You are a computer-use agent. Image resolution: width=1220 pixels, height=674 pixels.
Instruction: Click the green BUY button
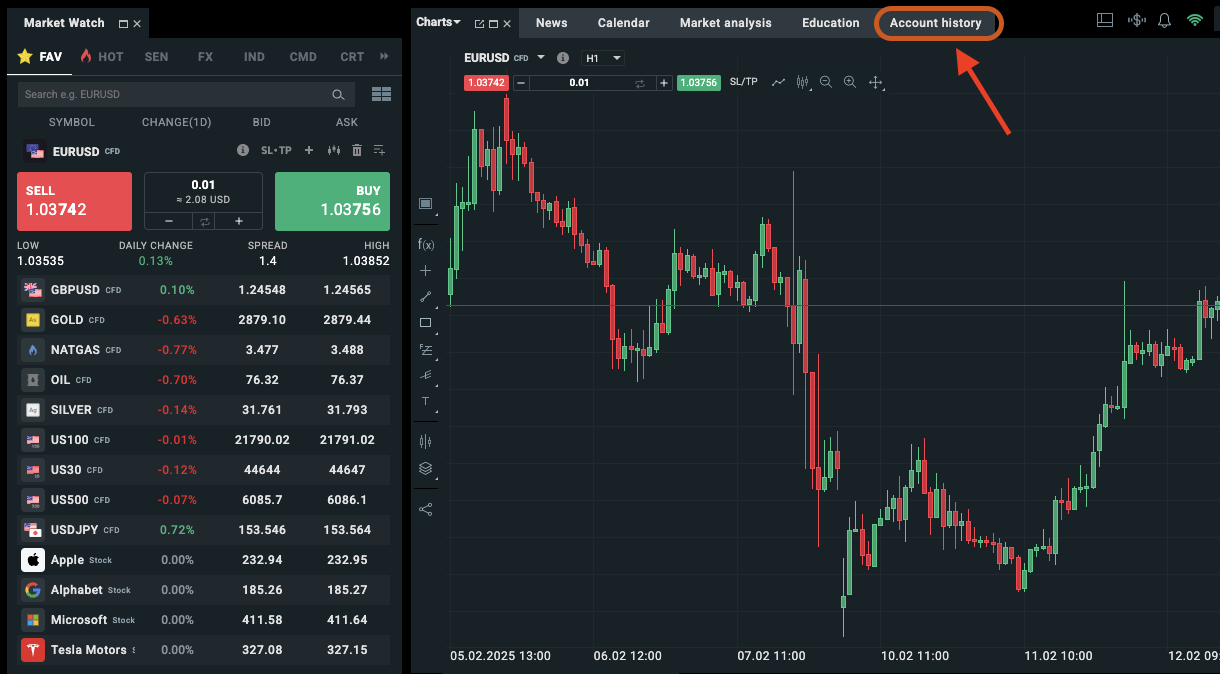pos(332,201)
